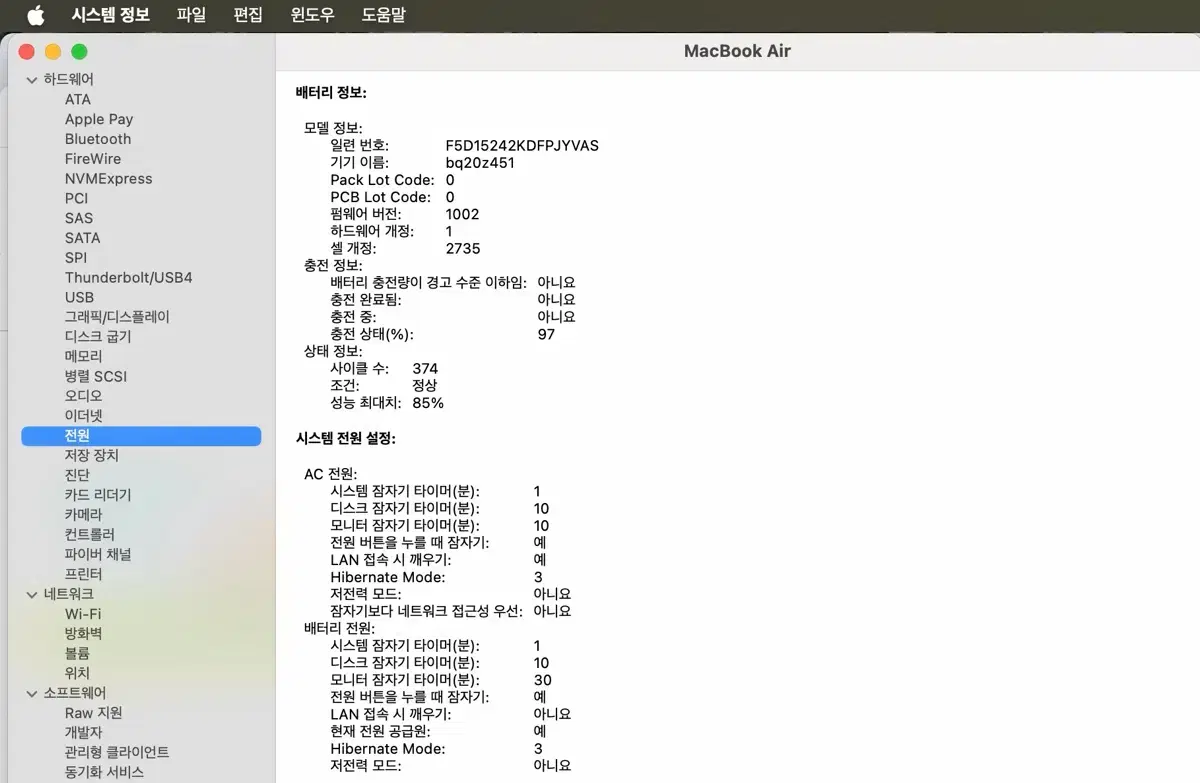Viewport: 1200px width, 783px height.
Task: Zoom window with the green button
Action: pyautogui.click(x=79, y=52)
